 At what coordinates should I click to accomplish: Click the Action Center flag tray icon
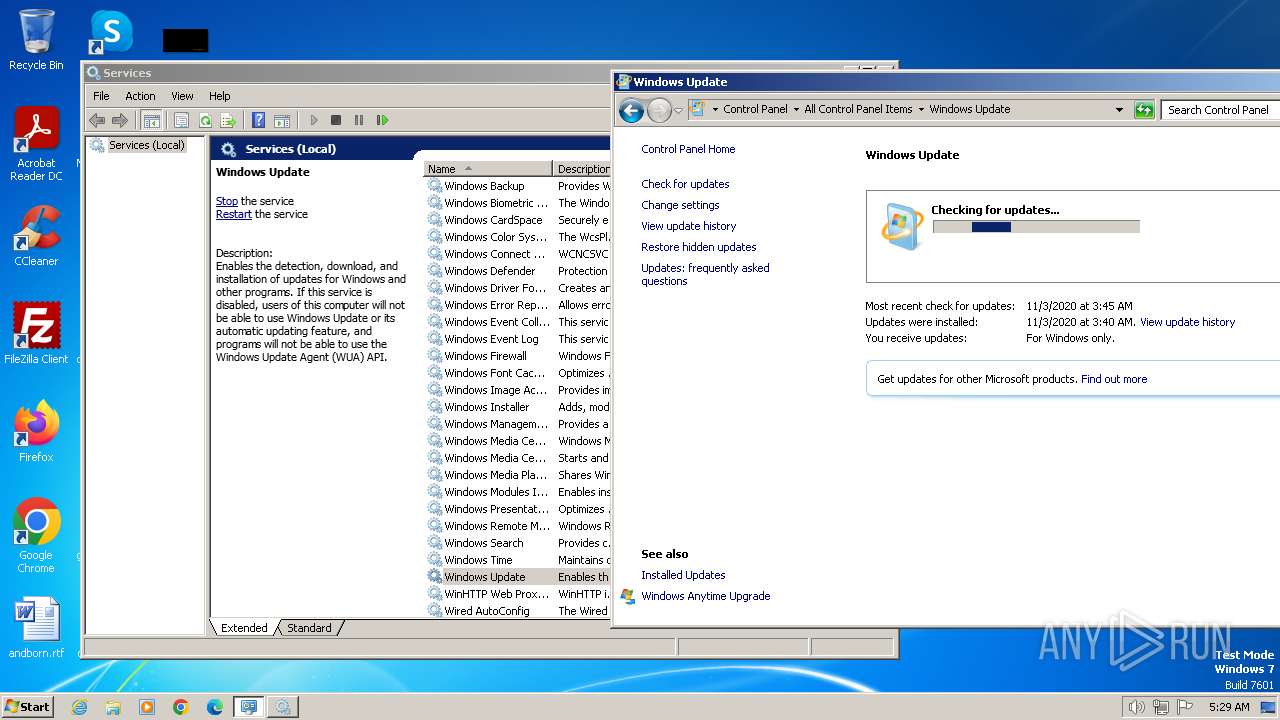click(1185, 707)
